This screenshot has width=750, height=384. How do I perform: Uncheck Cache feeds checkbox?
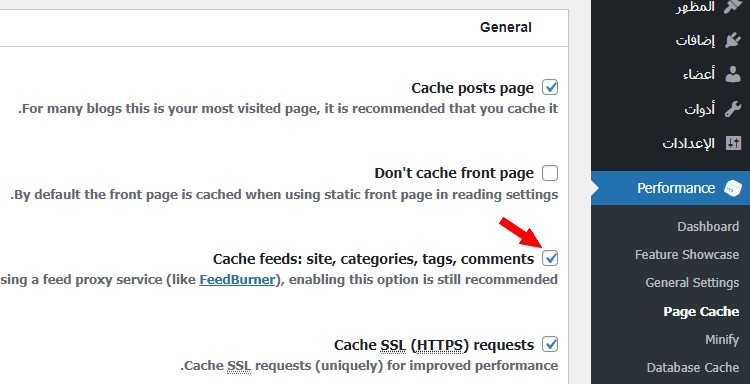pyautogui.click(x=550, y=258)
